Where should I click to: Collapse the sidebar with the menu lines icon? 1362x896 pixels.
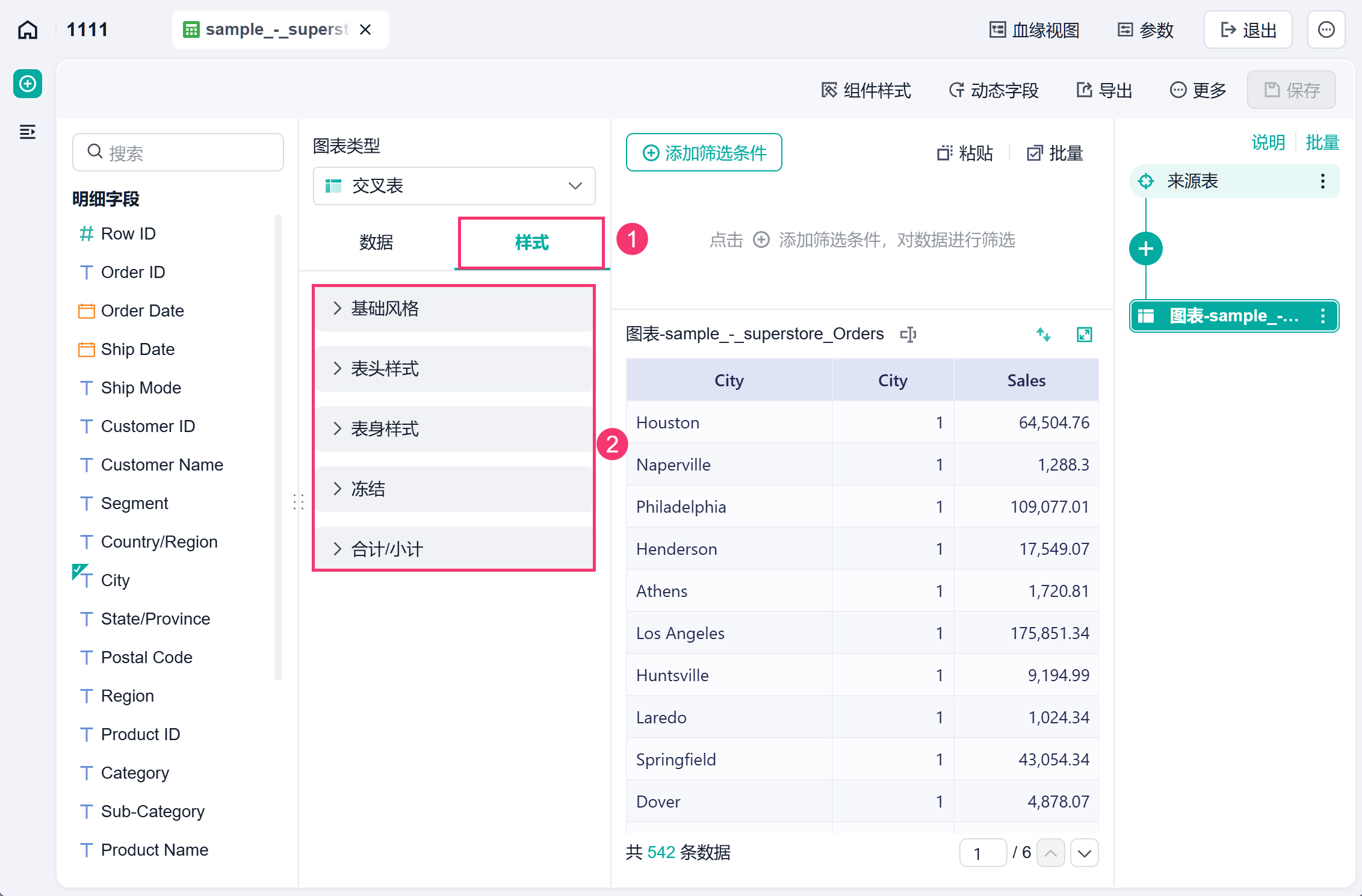pyautogui.click(x=28, y=132)
